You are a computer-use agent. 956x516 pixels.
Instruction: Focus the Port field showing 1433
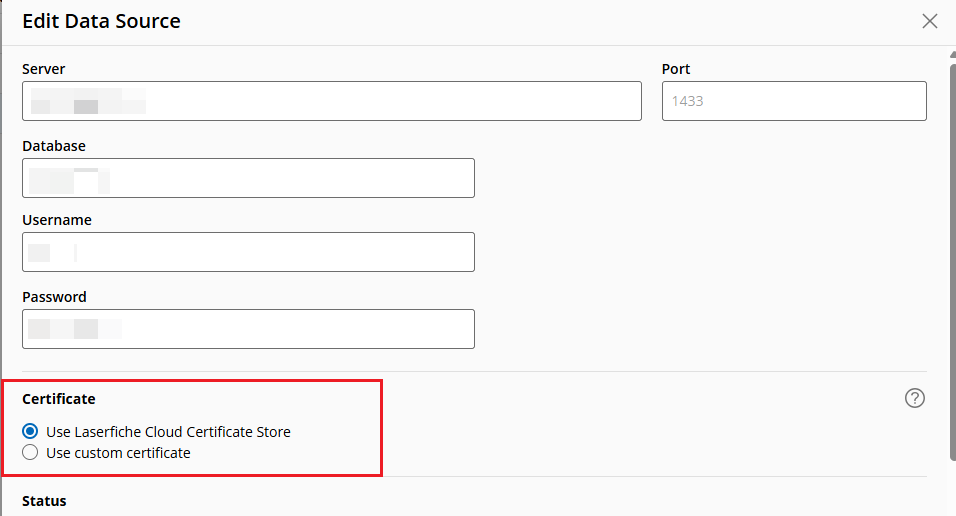coord(794,101)
